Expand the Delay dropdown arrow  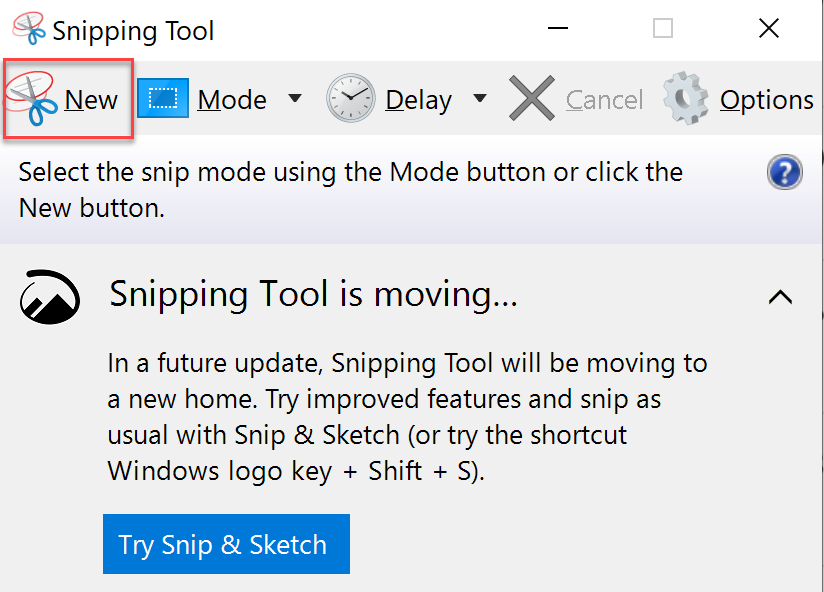(x=480, y=98)
